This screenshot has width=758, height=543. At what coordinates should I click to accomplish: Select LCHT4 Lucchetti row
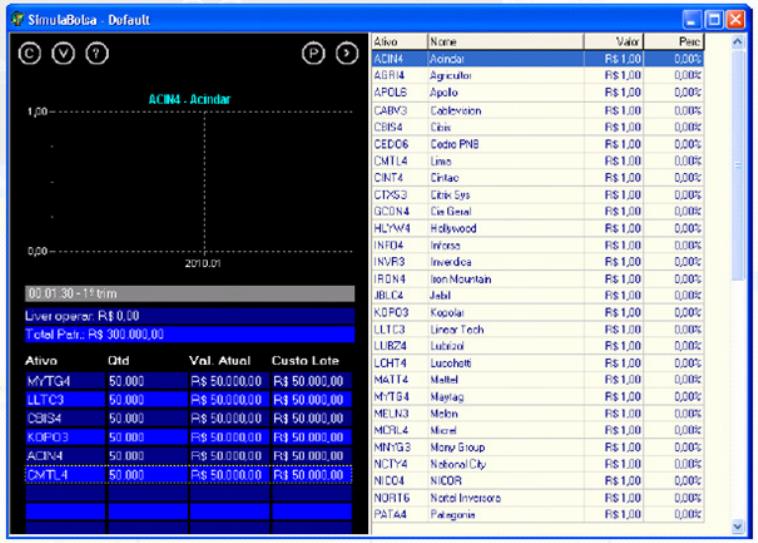538,363
